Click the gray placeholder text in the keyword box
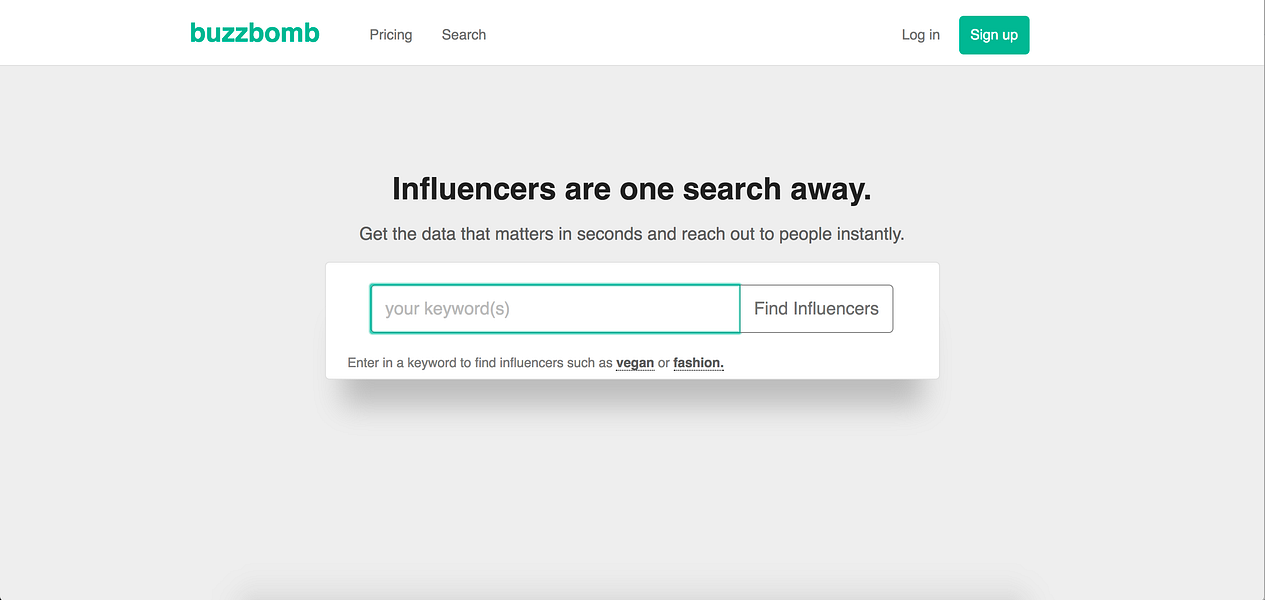Screen dimensions: 1265x600 click(447, 309)
